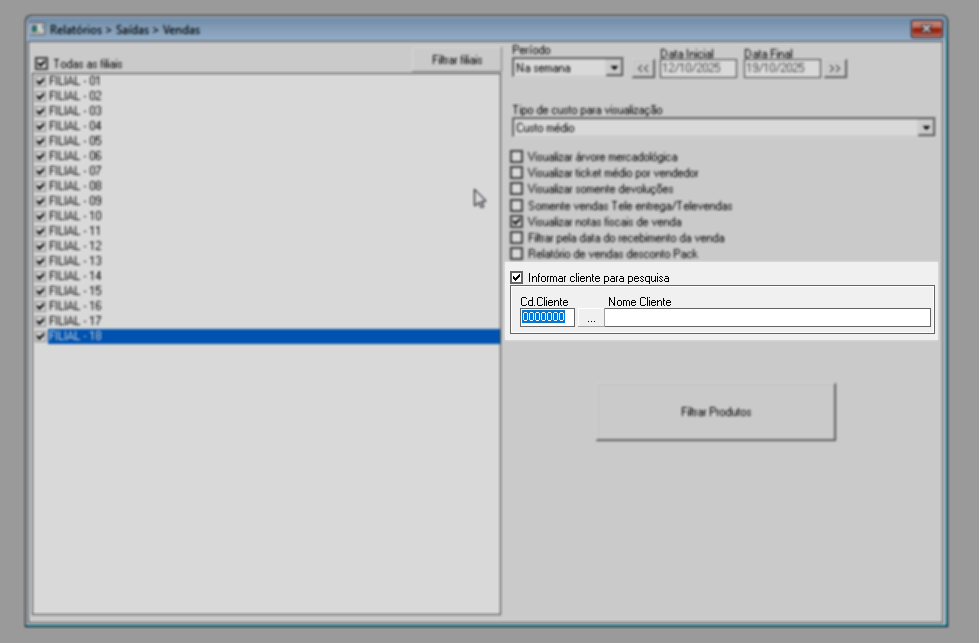Toggle the FILIAL - 04 checkbox
The image size is (979, 643).
(x=41, y=126)
